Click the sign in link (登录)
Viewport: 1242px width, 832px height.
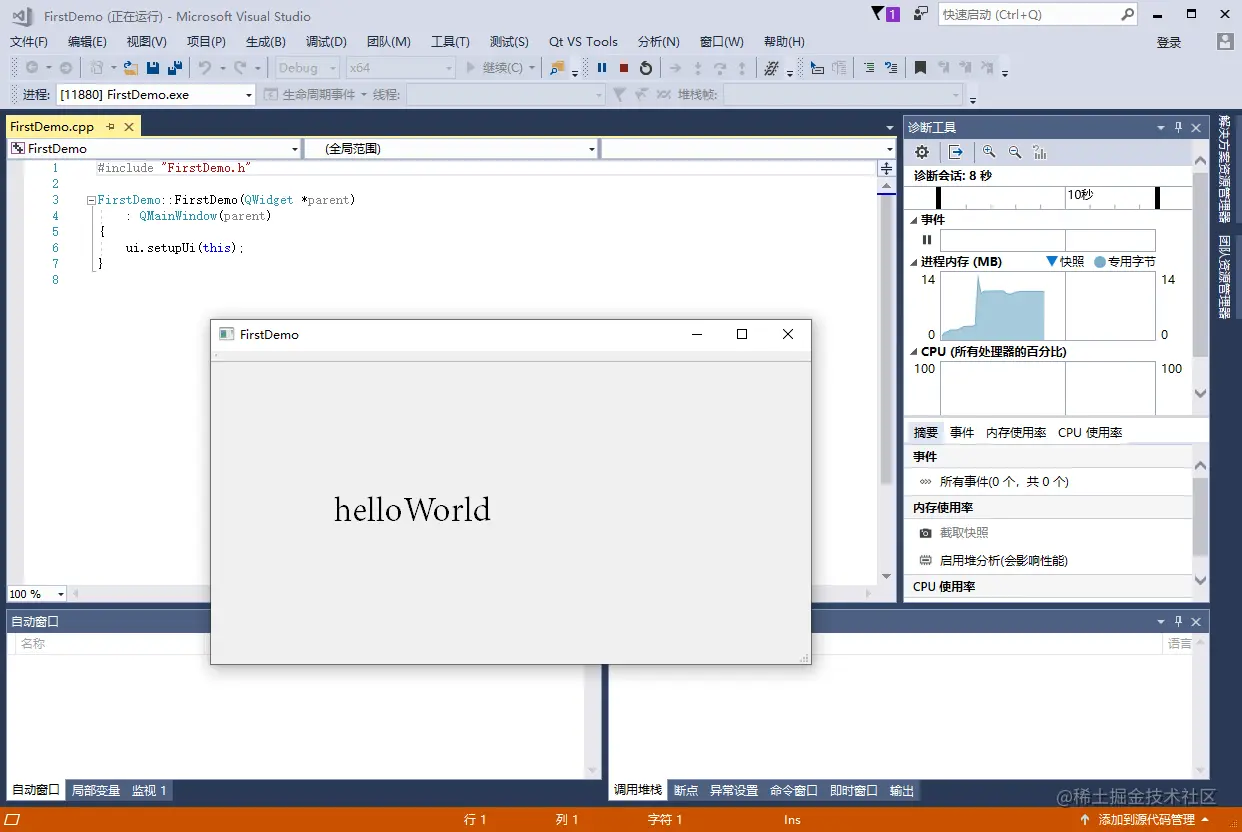pos(1169,42)
